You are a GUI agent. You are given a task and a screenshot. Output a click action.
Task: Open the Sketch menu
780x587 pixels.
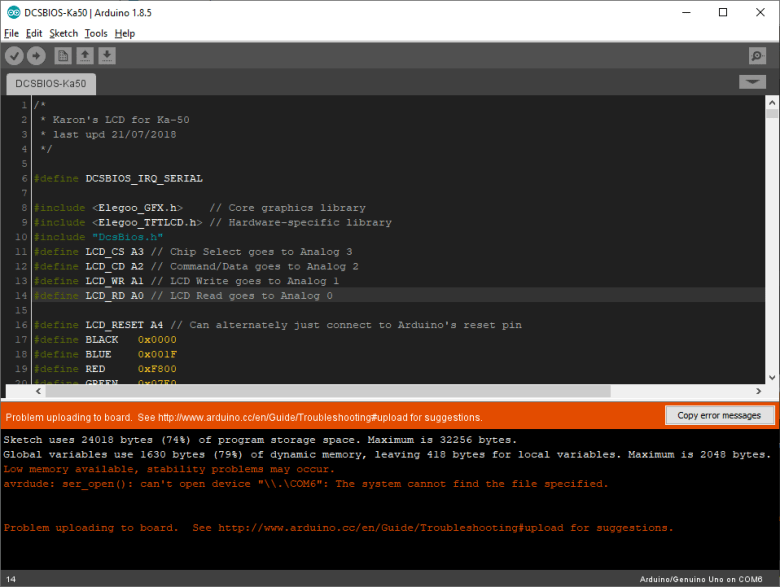pyautogui.click(x=63, y=33)
